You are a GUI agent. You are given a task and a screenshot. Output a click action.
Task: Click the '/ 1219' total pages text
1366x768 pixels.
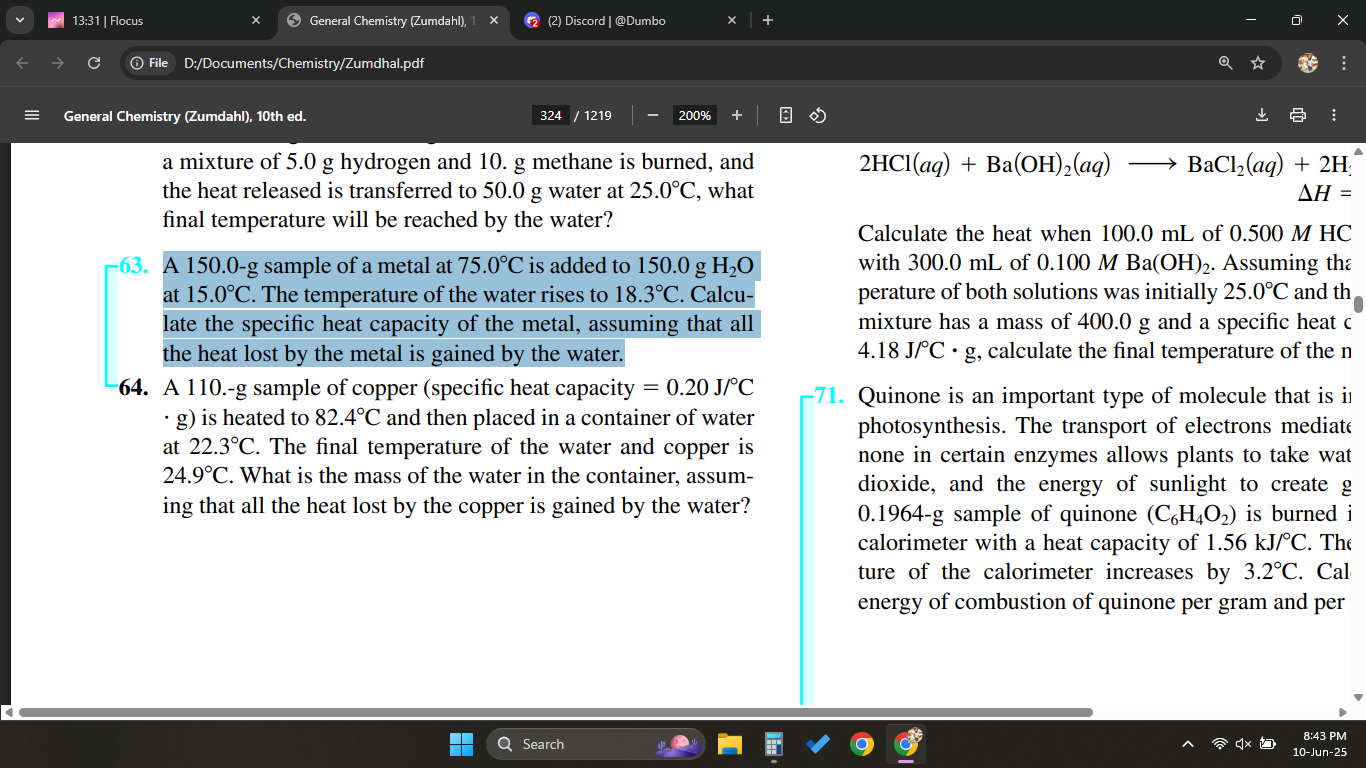(x=593, y=115)
